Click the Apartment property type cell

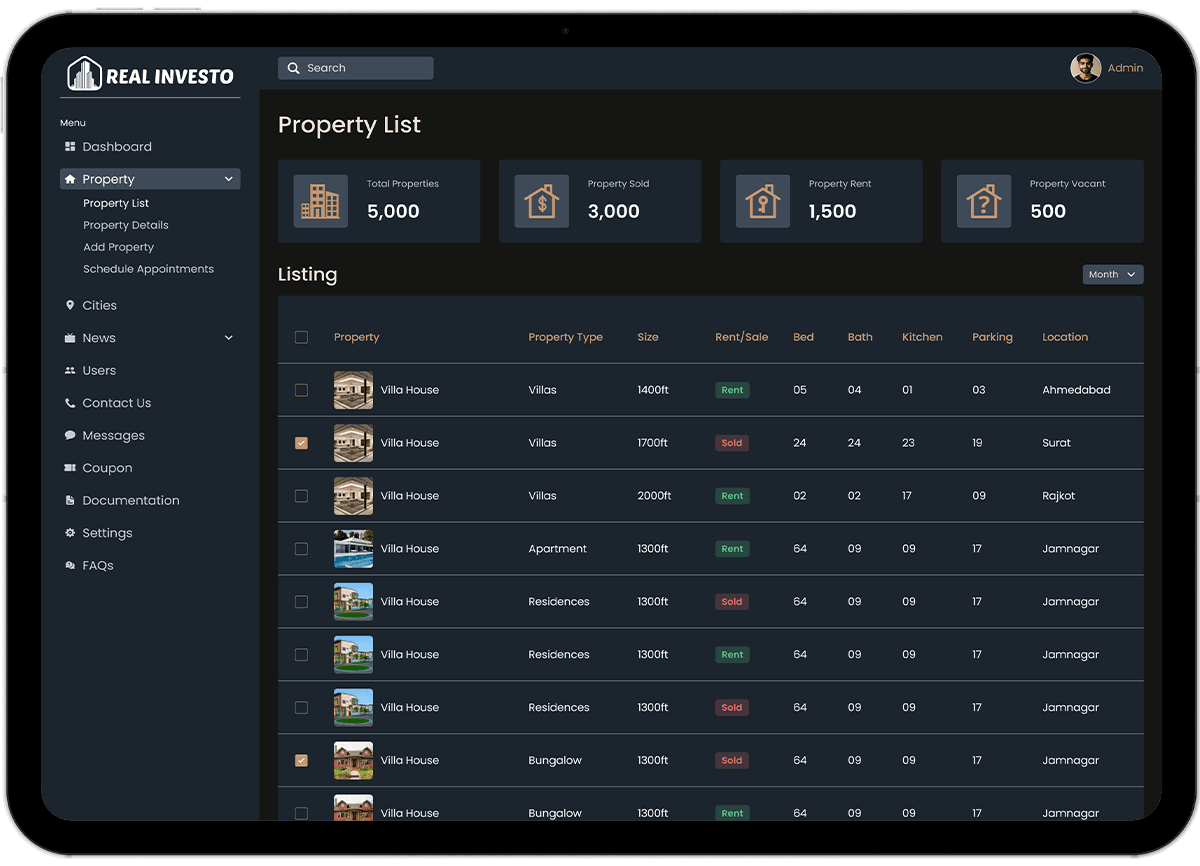pos(558,549)
